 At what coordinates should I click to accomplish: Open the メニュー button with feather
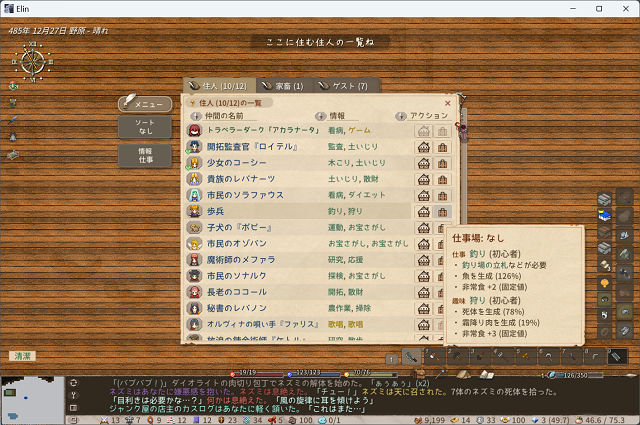145,104
